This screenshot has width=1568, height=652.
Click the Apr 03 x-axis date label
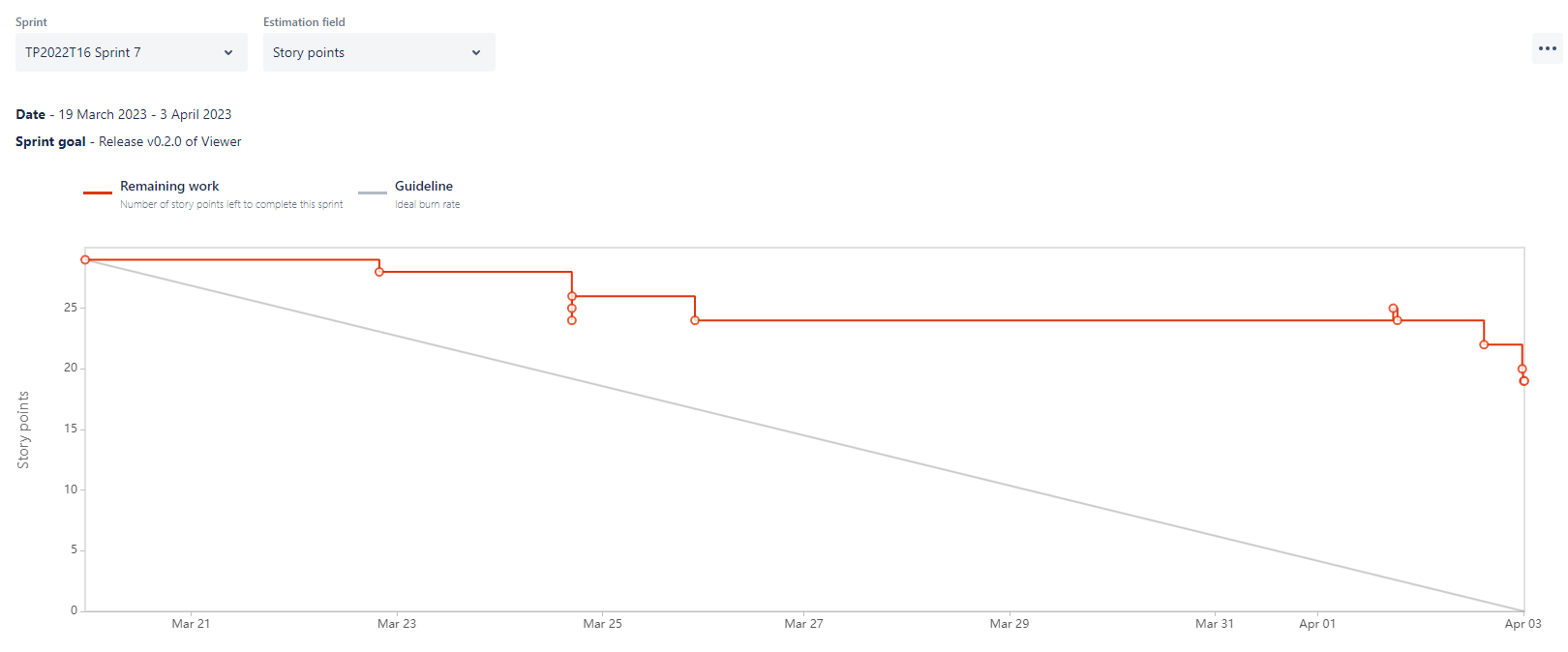pyautogui.click(x=1523, y=624)
